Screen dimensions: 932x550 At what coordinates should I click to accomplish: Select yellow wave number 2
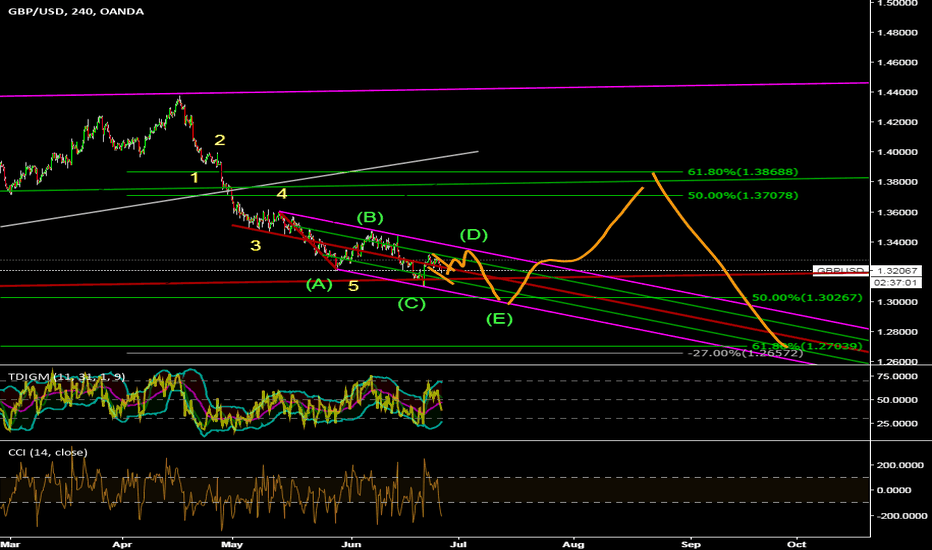pos(220,140)
